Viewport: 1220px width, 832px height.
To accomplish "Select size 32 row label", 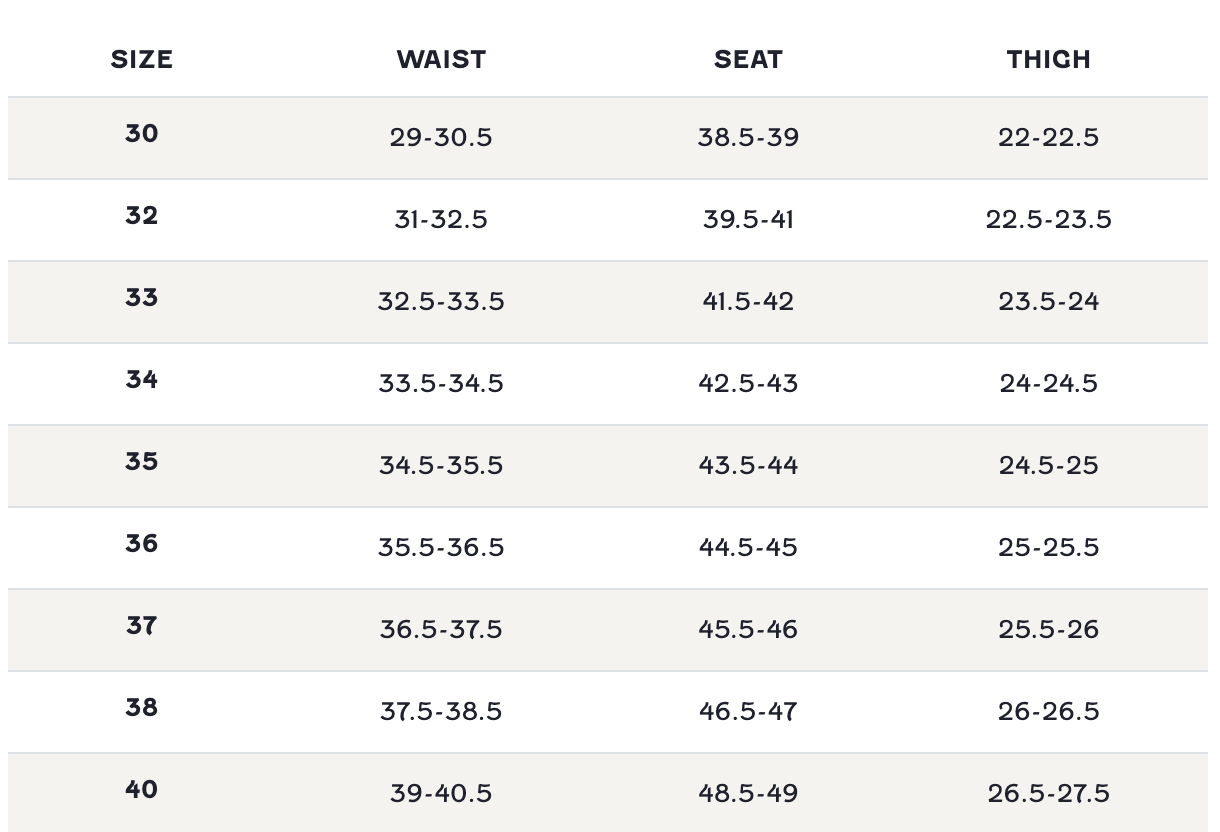I will (141, 215).
